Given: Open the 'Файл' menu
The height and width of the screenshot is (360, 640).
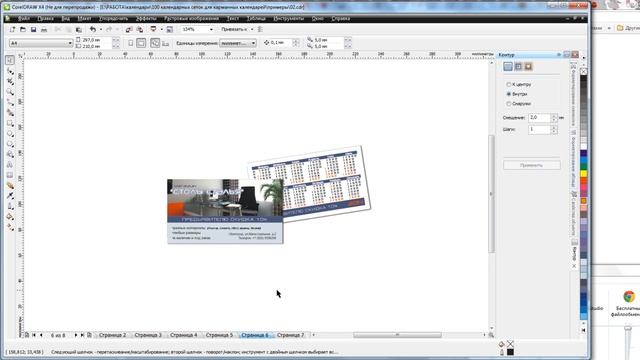Looking at the screenshot, I should (23, 19).
